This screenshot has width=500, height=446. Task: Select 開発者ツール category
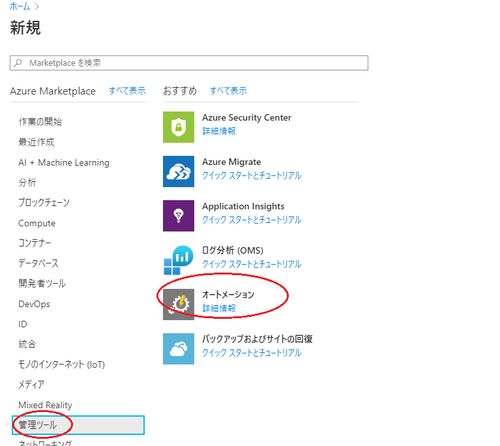click(x=42, y=284)
